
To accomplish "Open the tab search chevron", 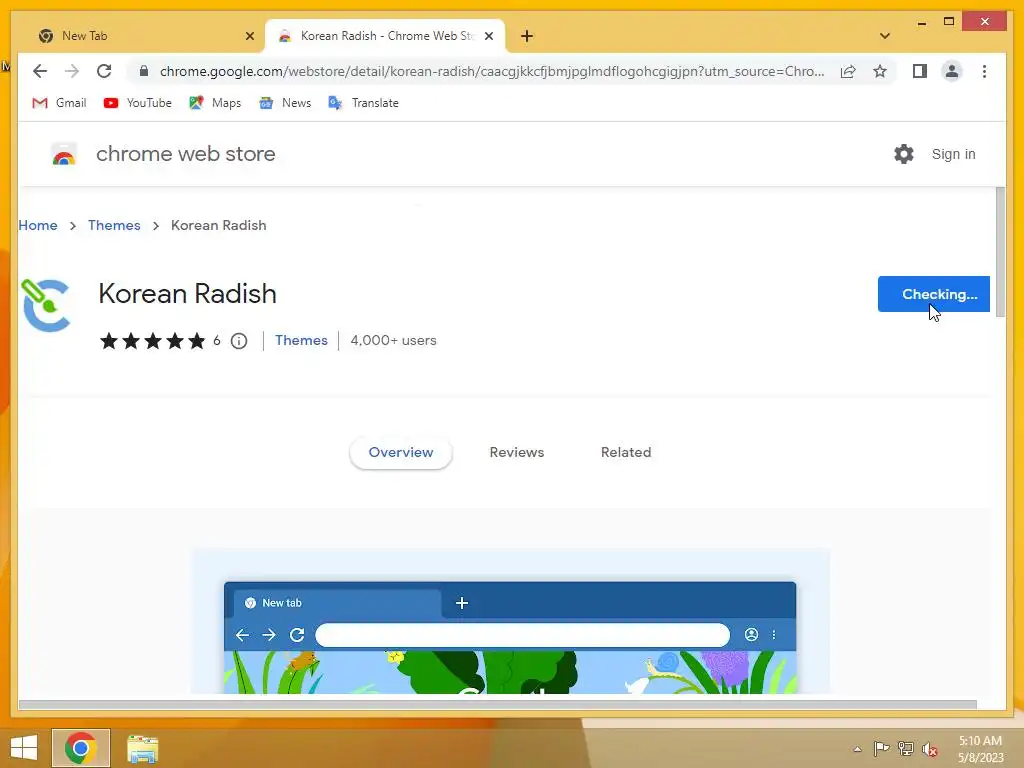I will click(x=885, y=36).
